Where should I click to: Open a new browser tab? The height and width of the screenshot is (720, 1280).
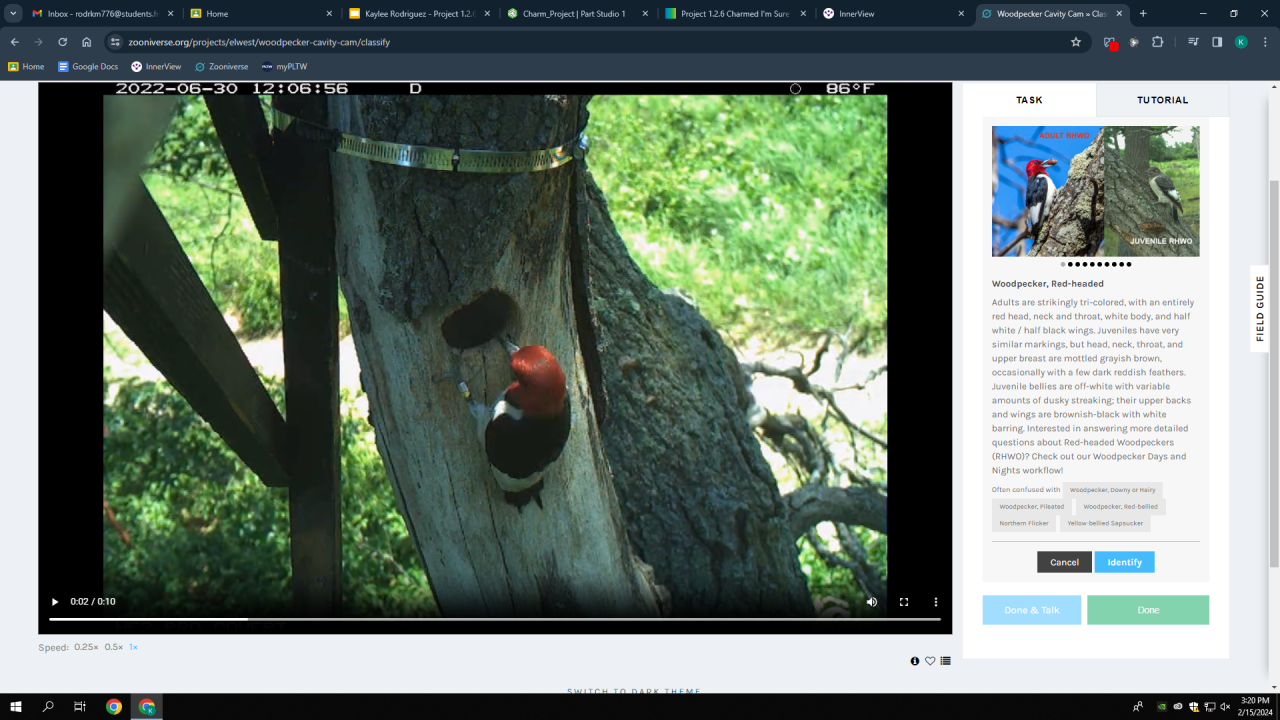click(x=1143, y=14)
